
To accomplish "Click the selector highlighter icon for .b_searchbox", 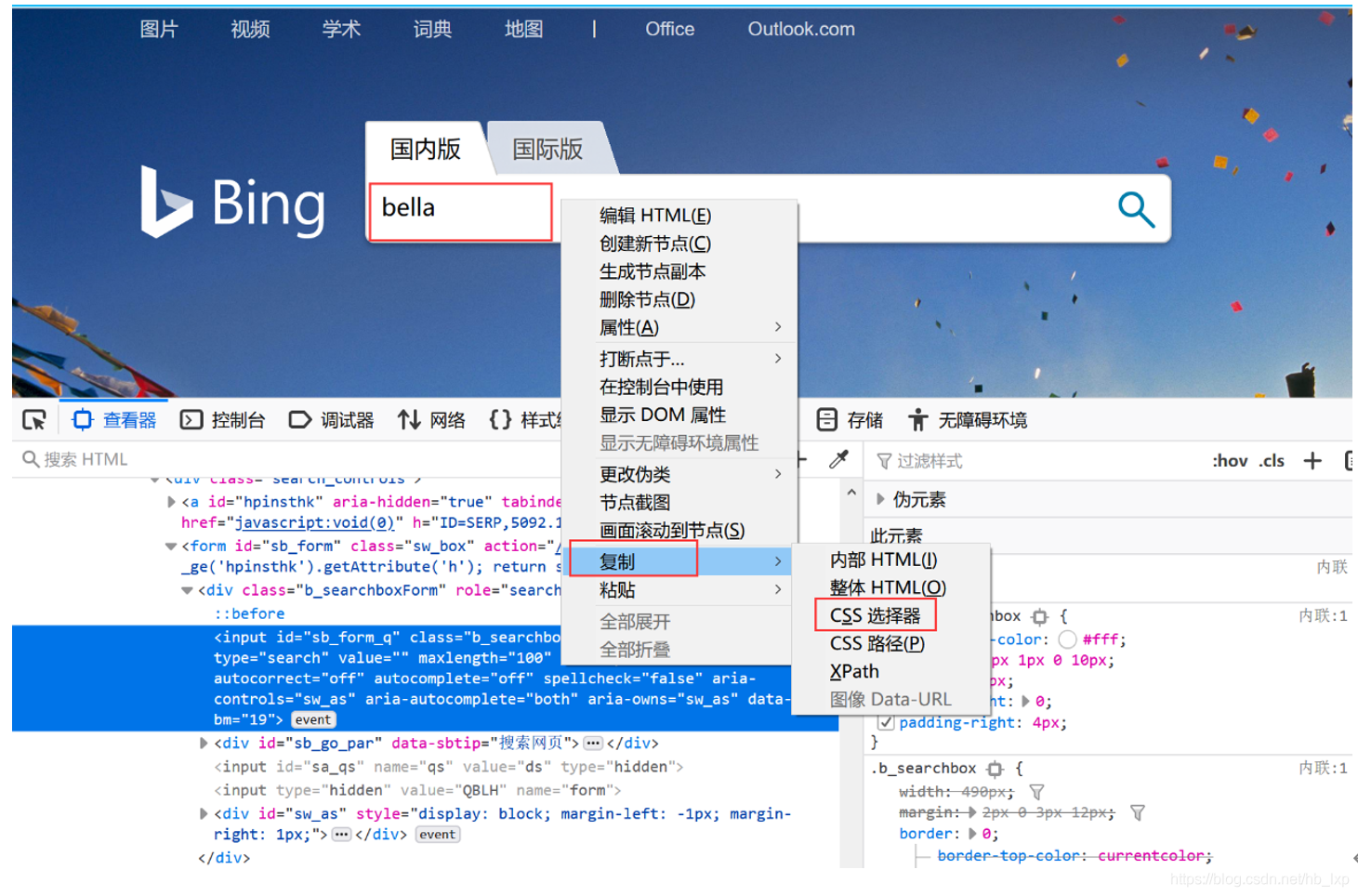I will pos(995,769).
